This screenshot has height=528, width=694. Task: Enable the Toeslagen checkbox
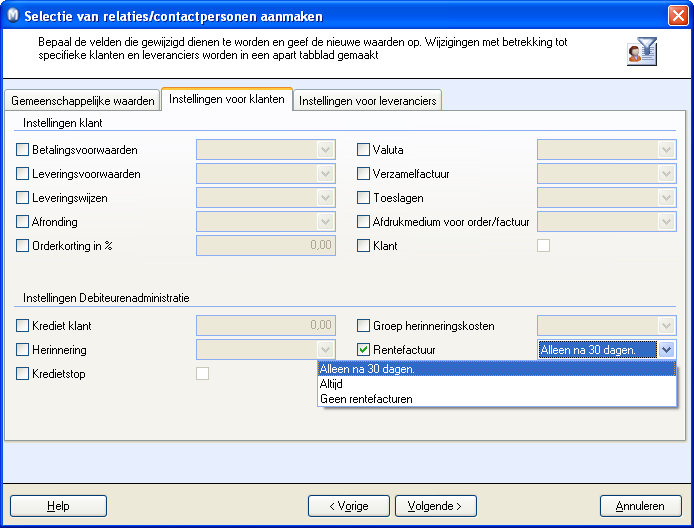[x=363, y=197]
